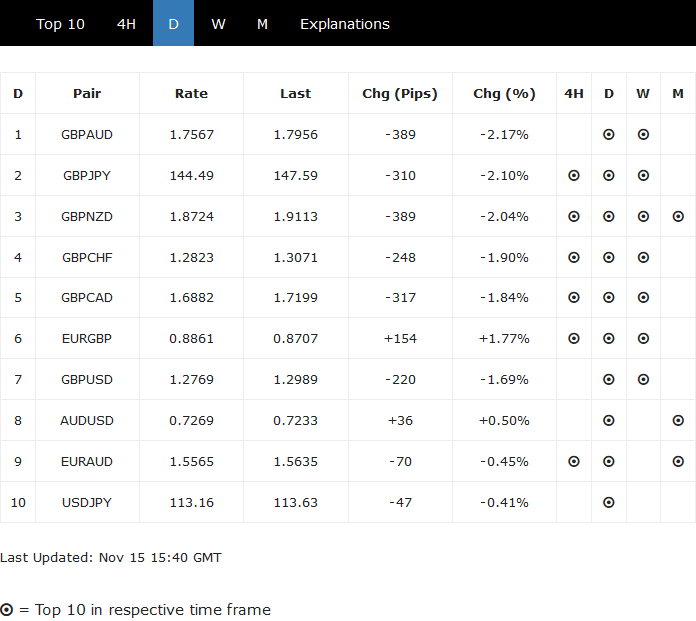The image size is (696, 621).
Task: Click GBPCHF weekly top 10 marker icon
Action: [x=643, y=257]
